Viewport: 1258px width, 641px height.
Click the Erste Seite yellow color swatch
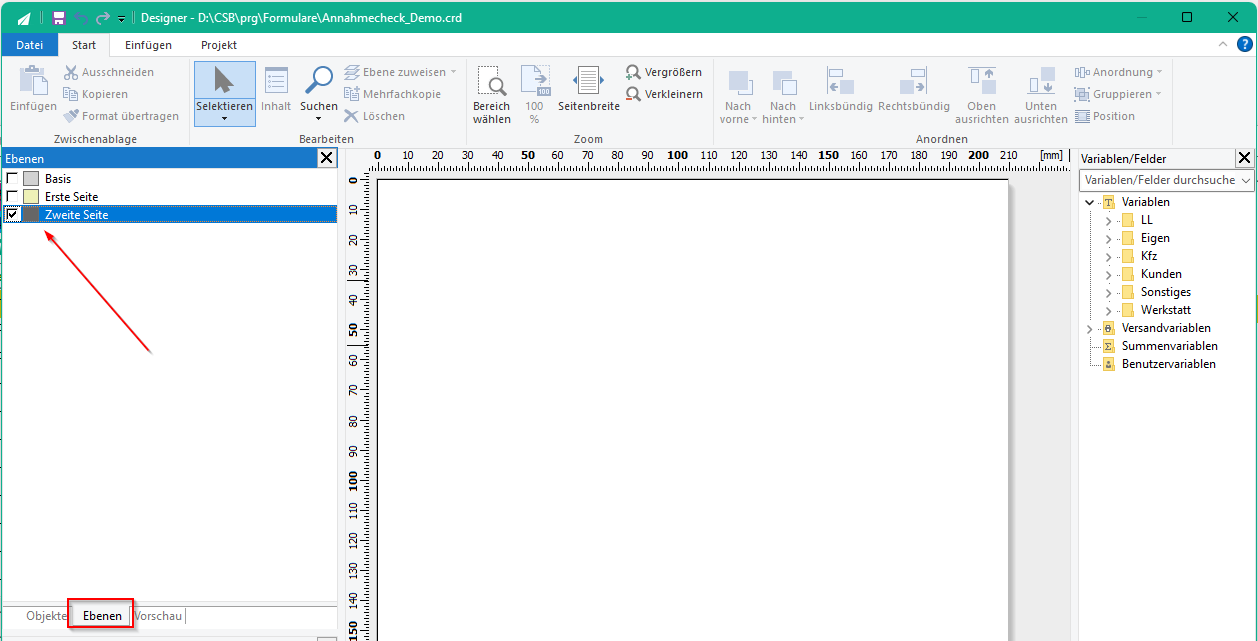tap(31, 197)
